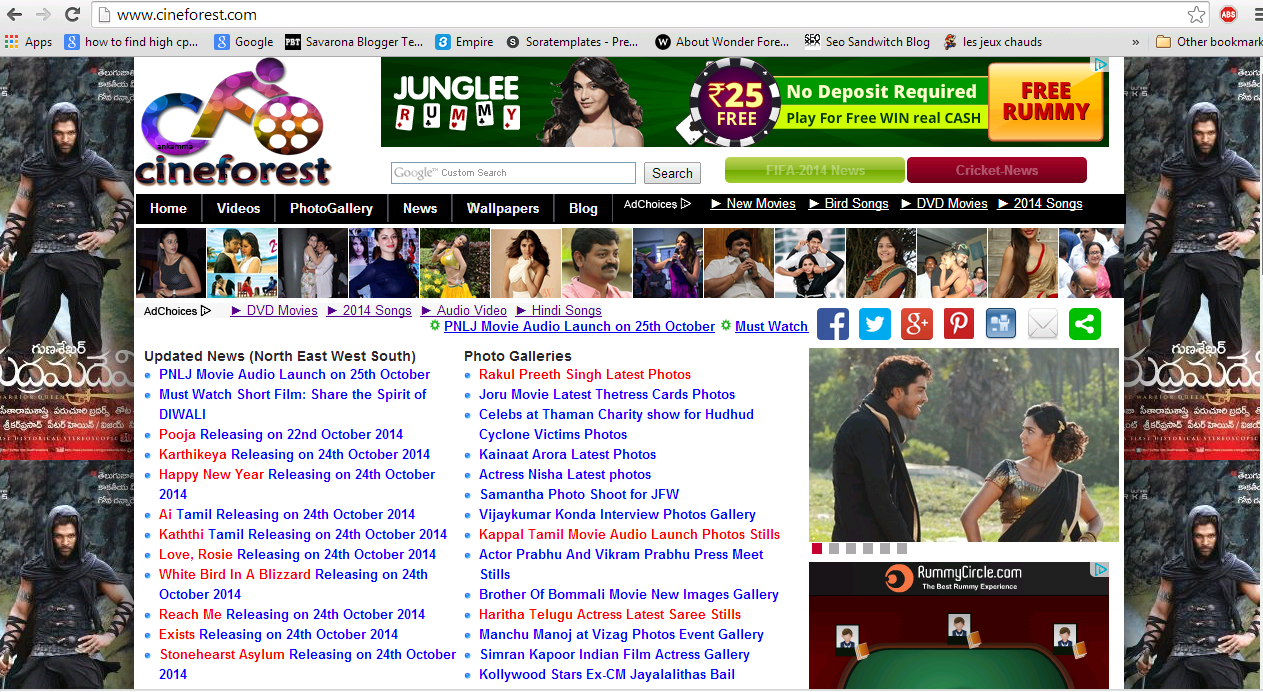
Task: Click RummyCircle ad corner AdChoices icon
Action: click(1099, 570)
